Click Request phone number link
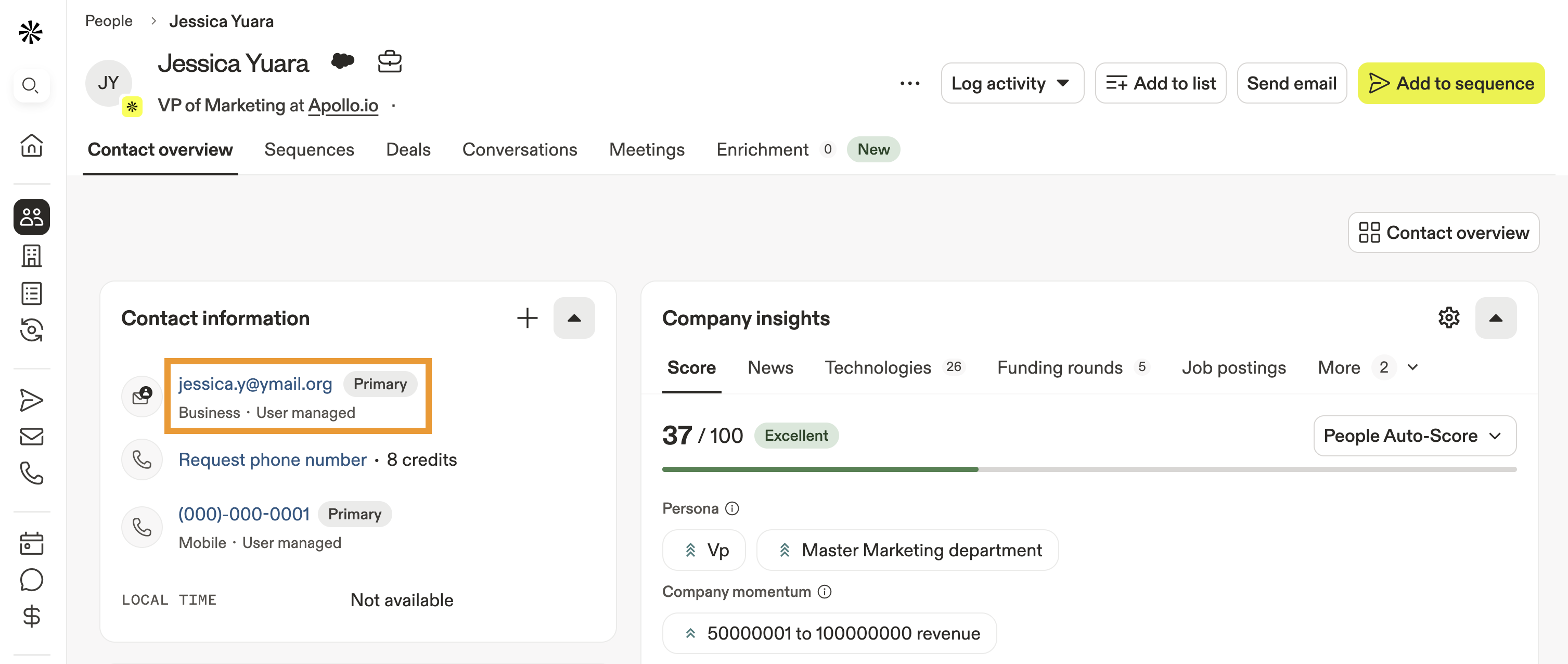This screenshot has height=664, width=1568. pos(272,459)
